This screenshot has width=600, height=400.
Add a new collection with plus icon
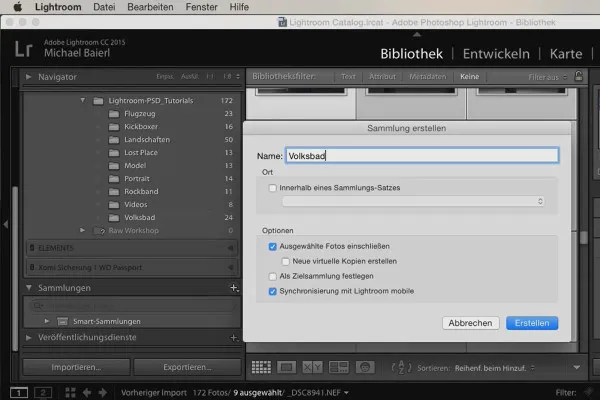coord(234,287)
